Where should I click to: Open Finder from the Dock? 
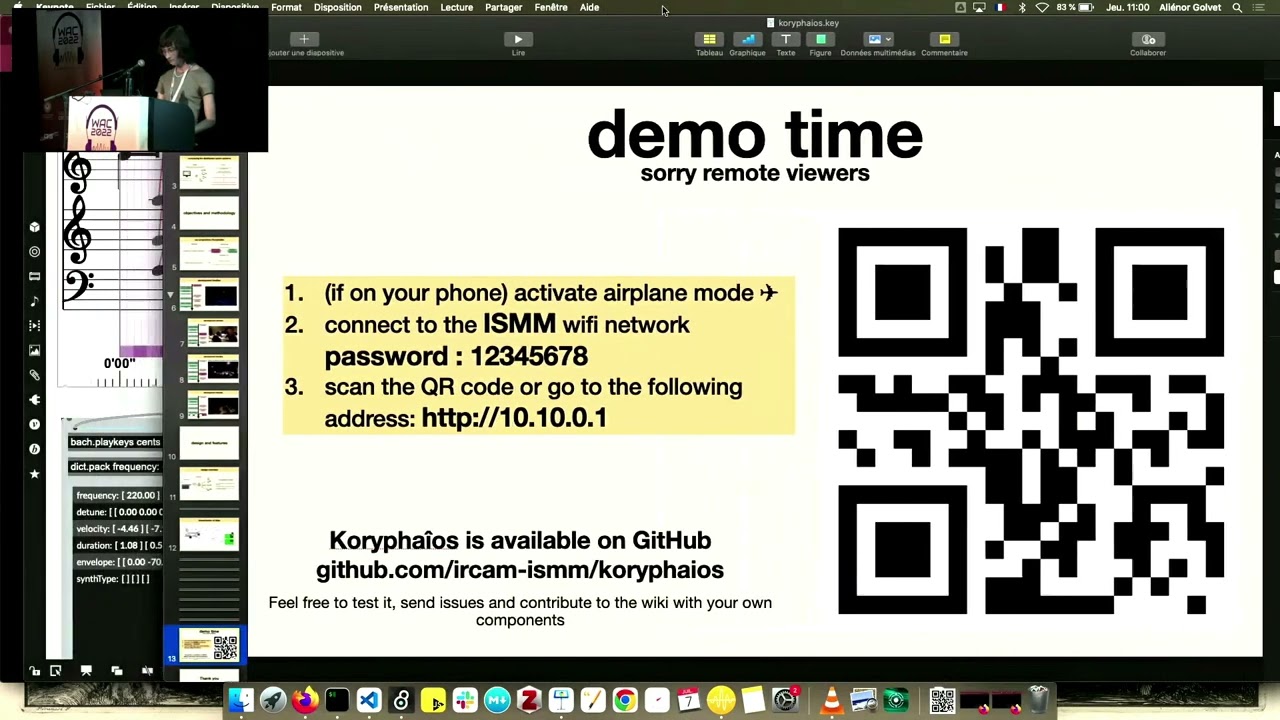(240, 700)
